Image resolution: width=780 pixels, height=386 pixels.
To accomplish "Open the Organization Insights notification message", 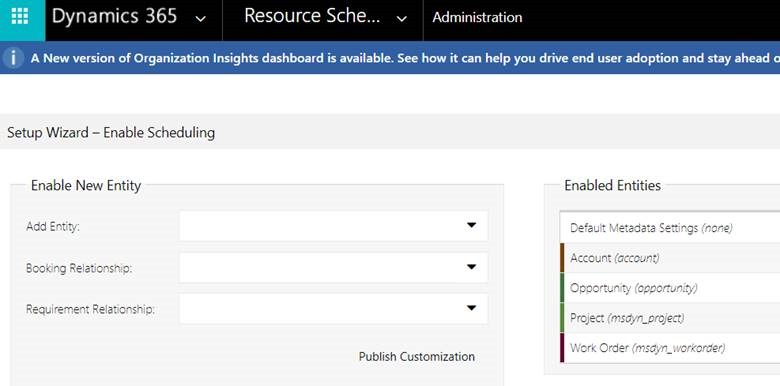I will pyautogui.click(x=405, y=58).
